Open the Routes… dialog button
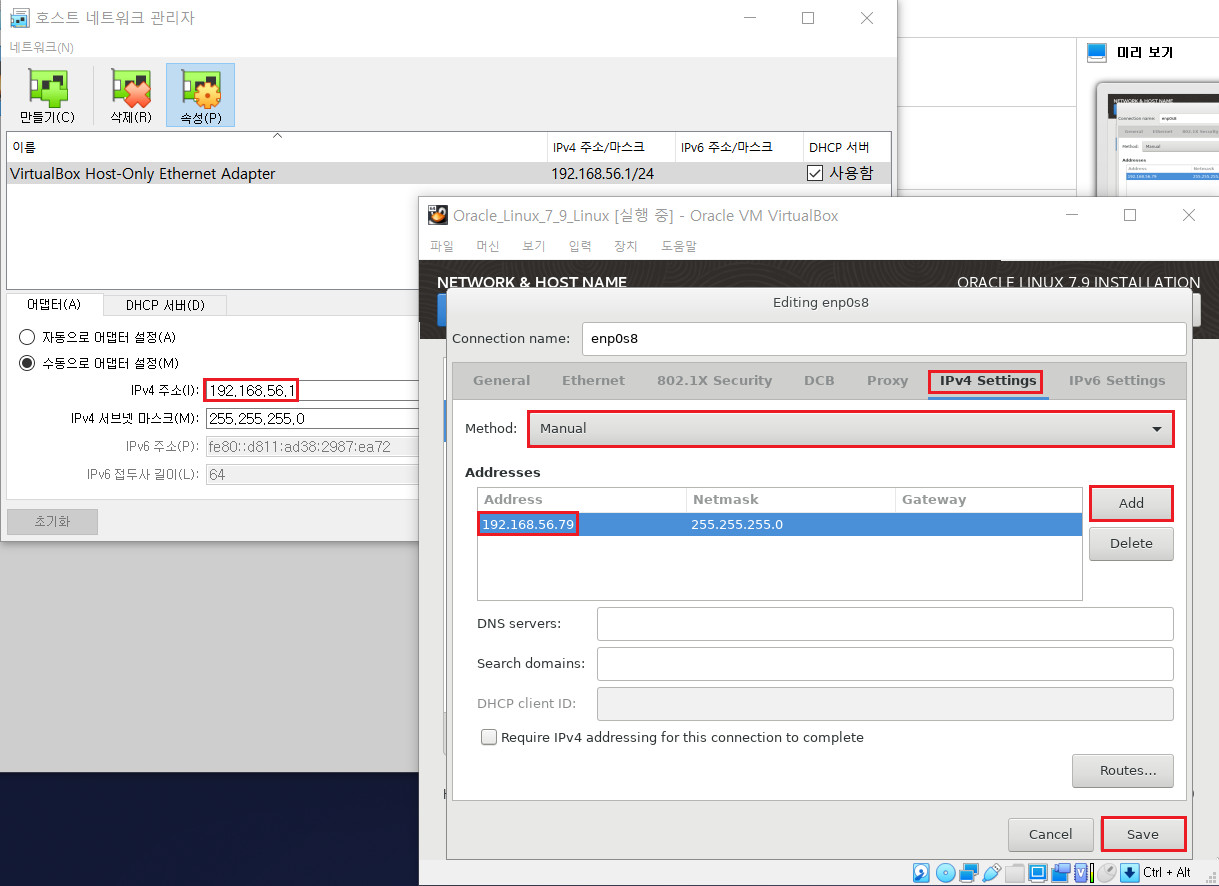This screenshot has width=1219, height=886. pos(1122,770)
